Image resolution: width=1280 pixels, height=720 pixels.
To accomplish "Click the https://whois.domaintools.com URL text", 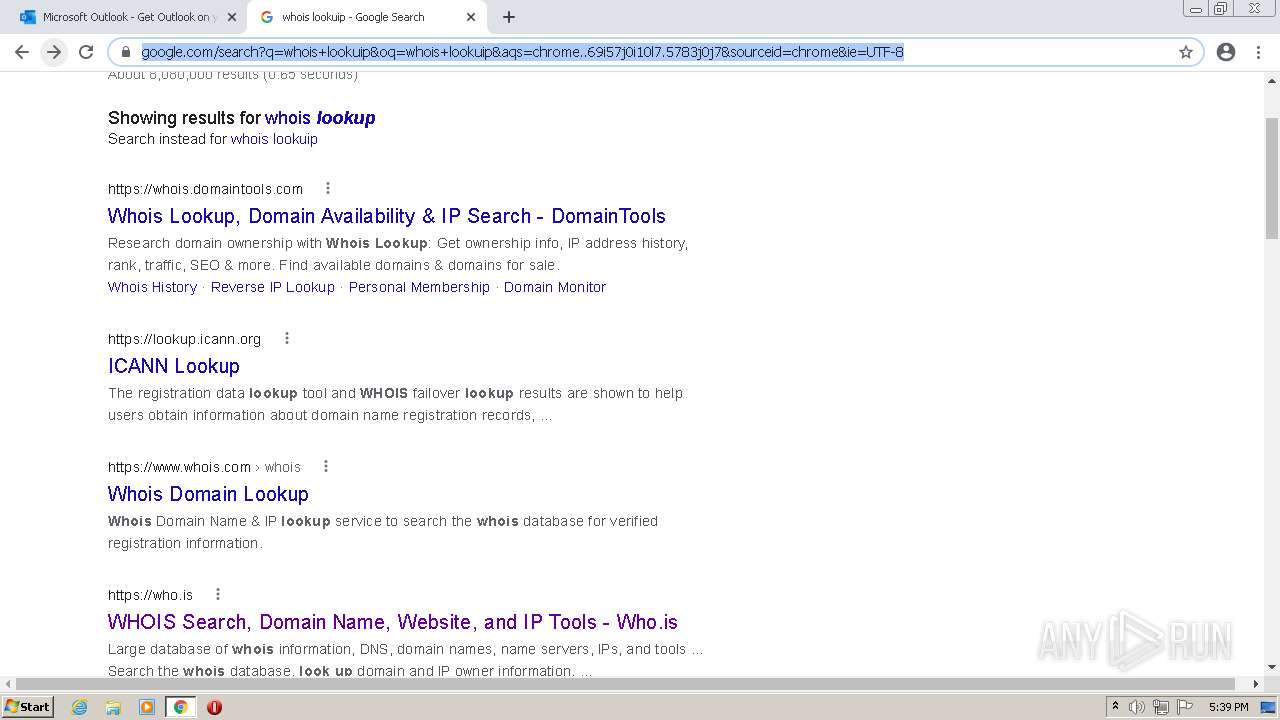I will [205, 189].
